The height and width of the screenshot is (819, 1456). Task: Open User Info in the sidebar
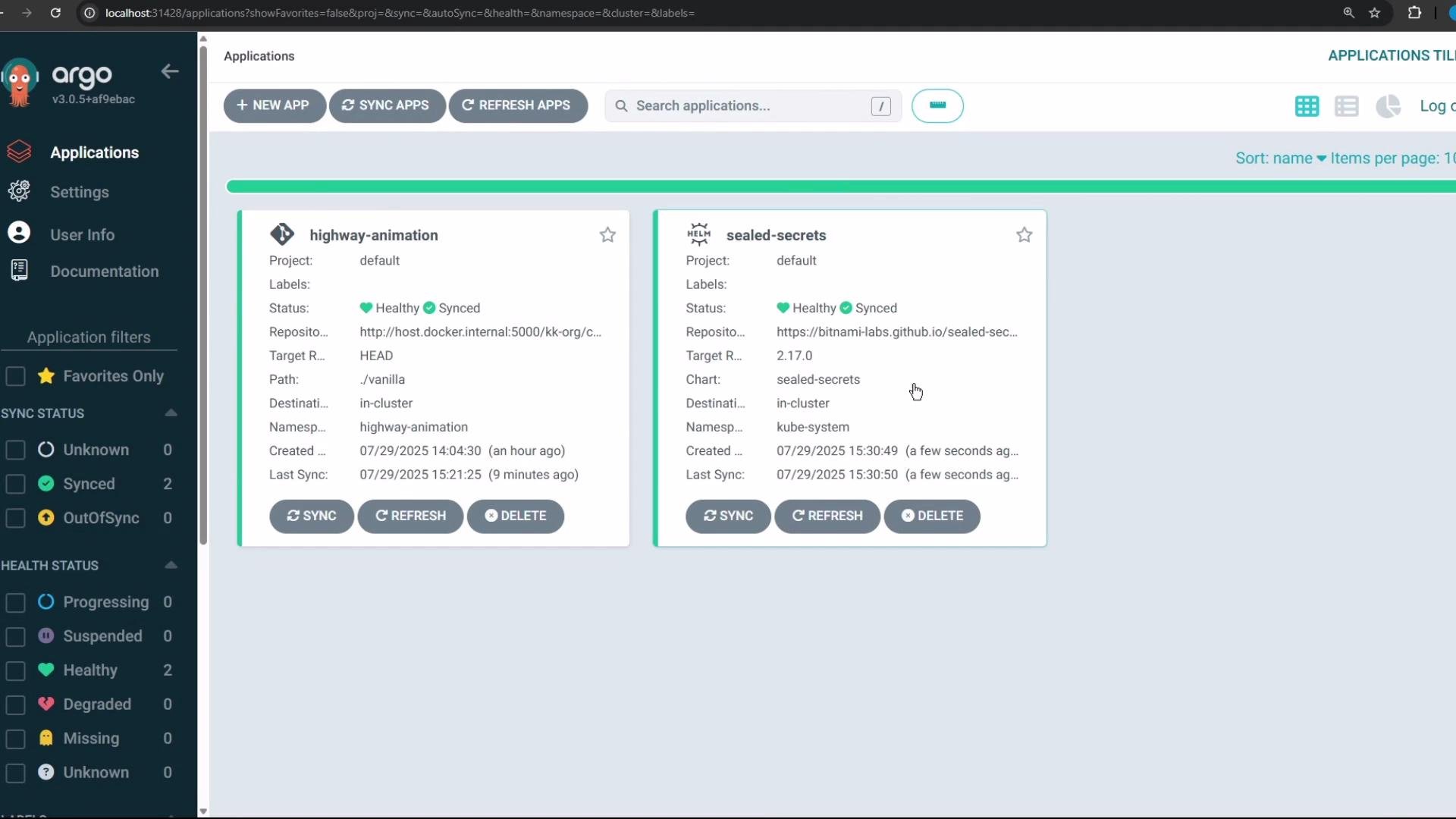(82, 235)
